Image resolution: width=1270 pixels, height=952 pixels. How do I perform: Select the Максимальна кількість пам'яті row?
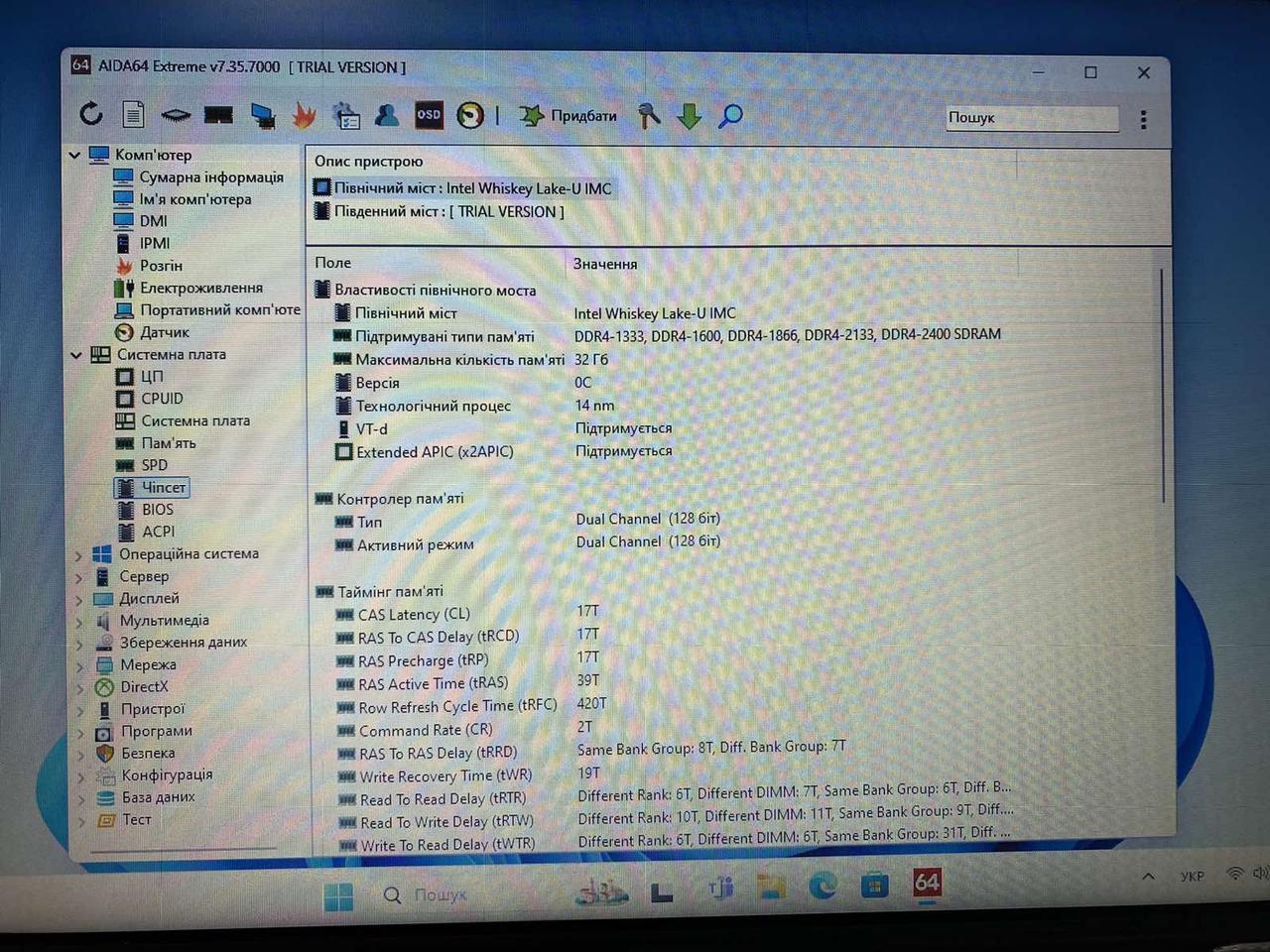(471, 359)
